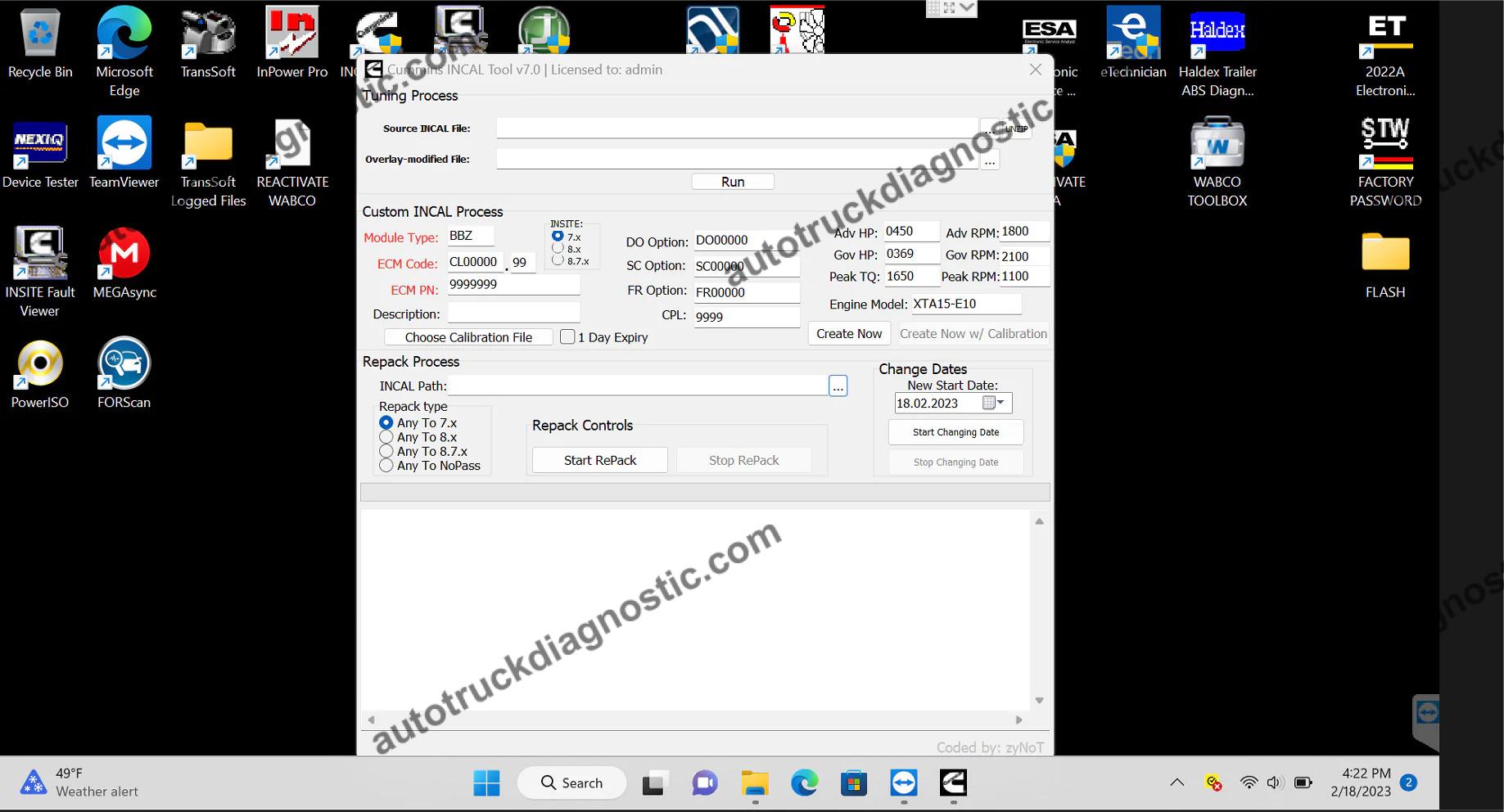Open the Chat app in the taskbar
This screenshot has width=1504, height=812.
point(704,783)
